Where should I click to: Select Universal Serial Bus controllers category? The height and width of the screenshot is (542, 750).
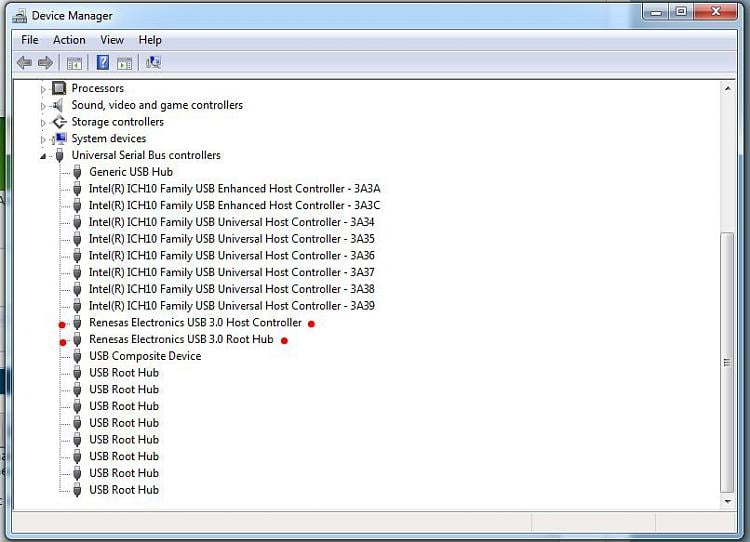click(x=146, y=155)
